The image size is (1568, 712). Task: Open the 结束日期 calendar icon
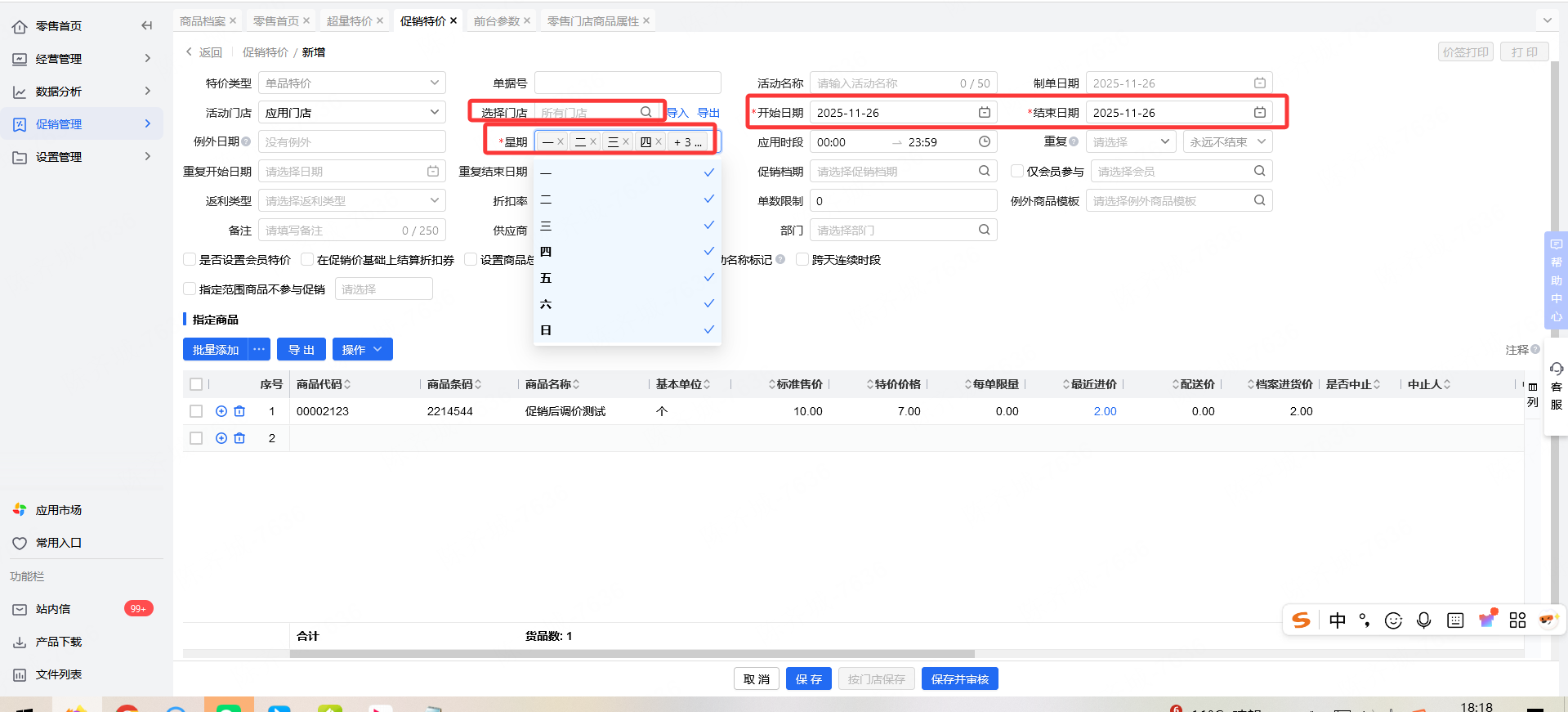[x=1259, y=113]
